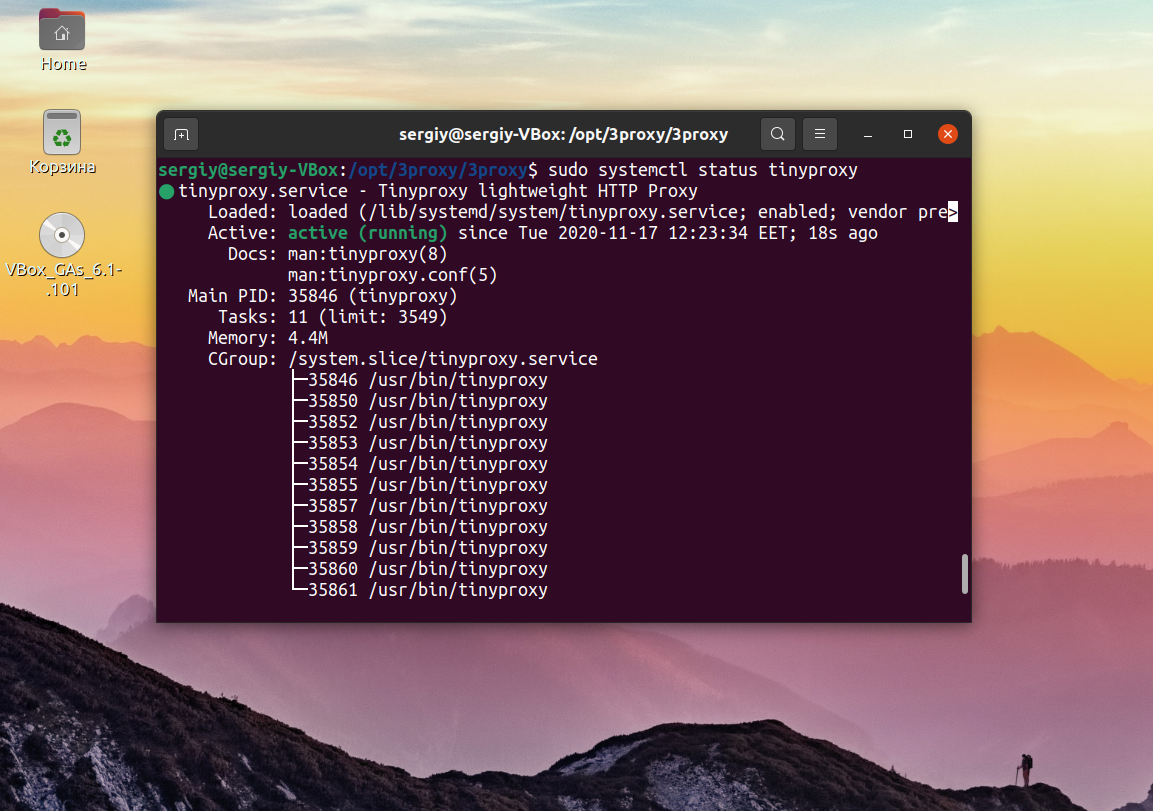Open the terminal hamburger menu
The width and height of the screenshot is (1153, 811).
(820, 134)
